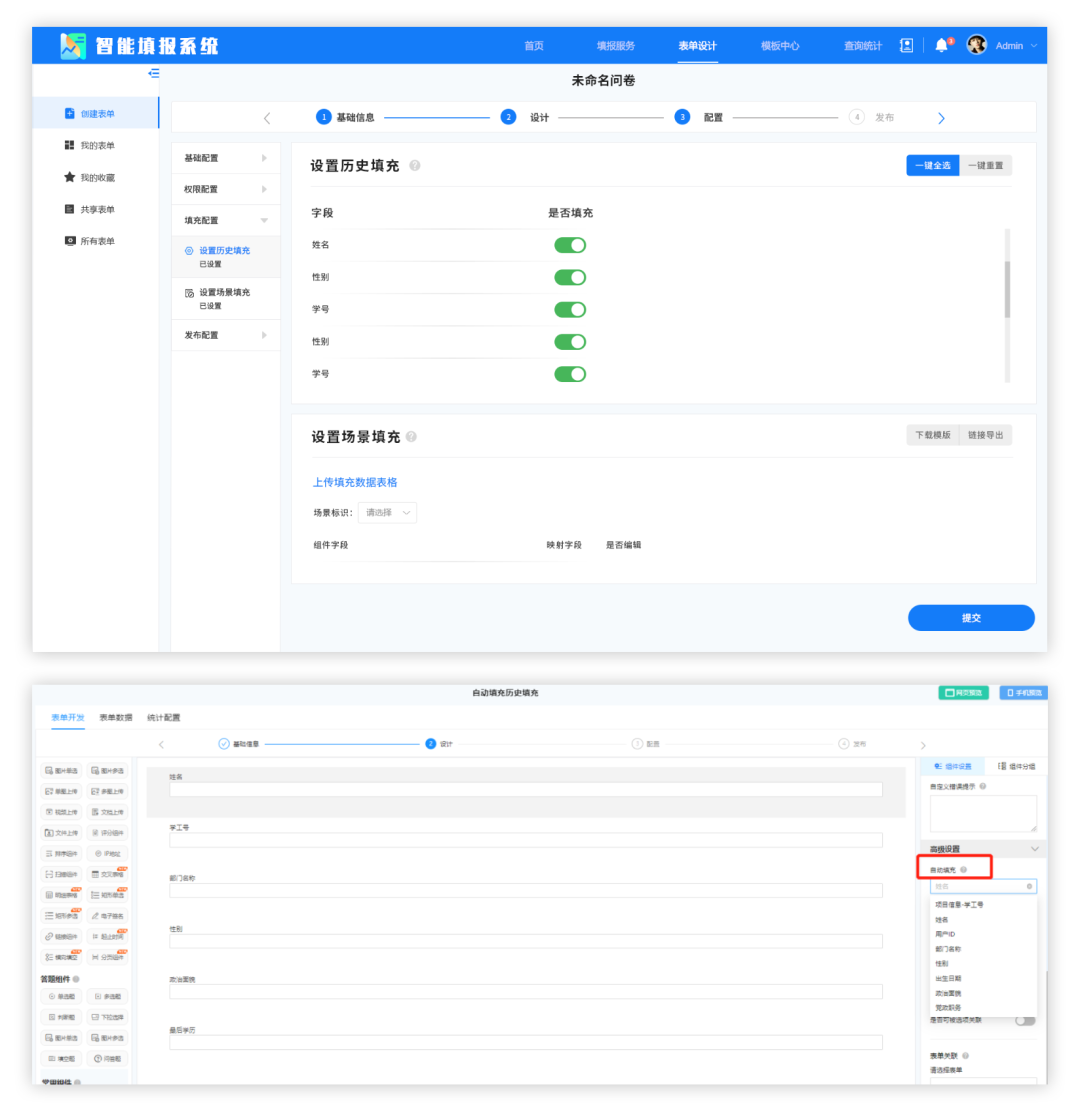Switch to the 组件分组 tab

coord(1016,766)
